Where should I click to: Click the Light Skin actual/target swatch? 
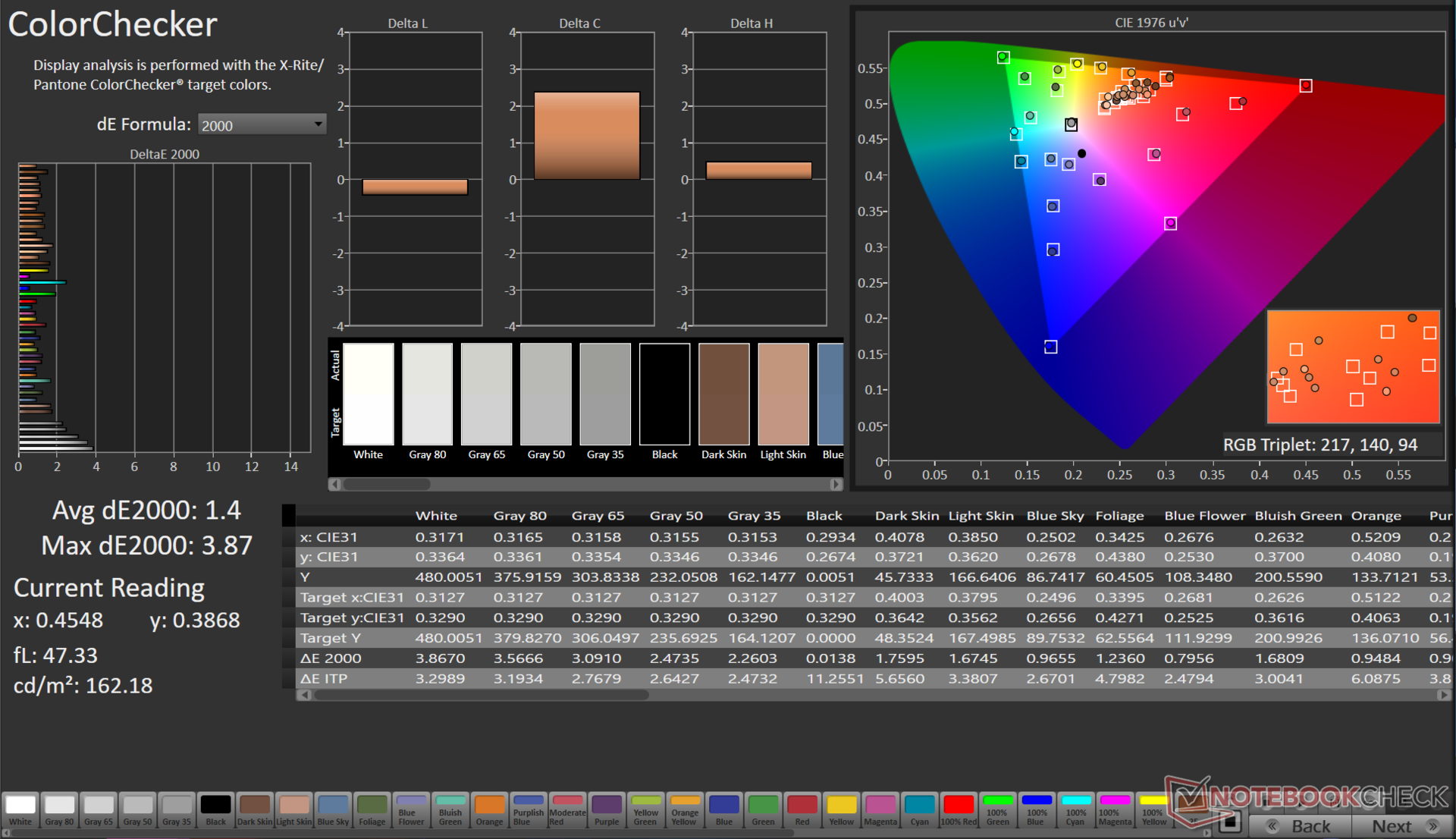tap(783, 394)
